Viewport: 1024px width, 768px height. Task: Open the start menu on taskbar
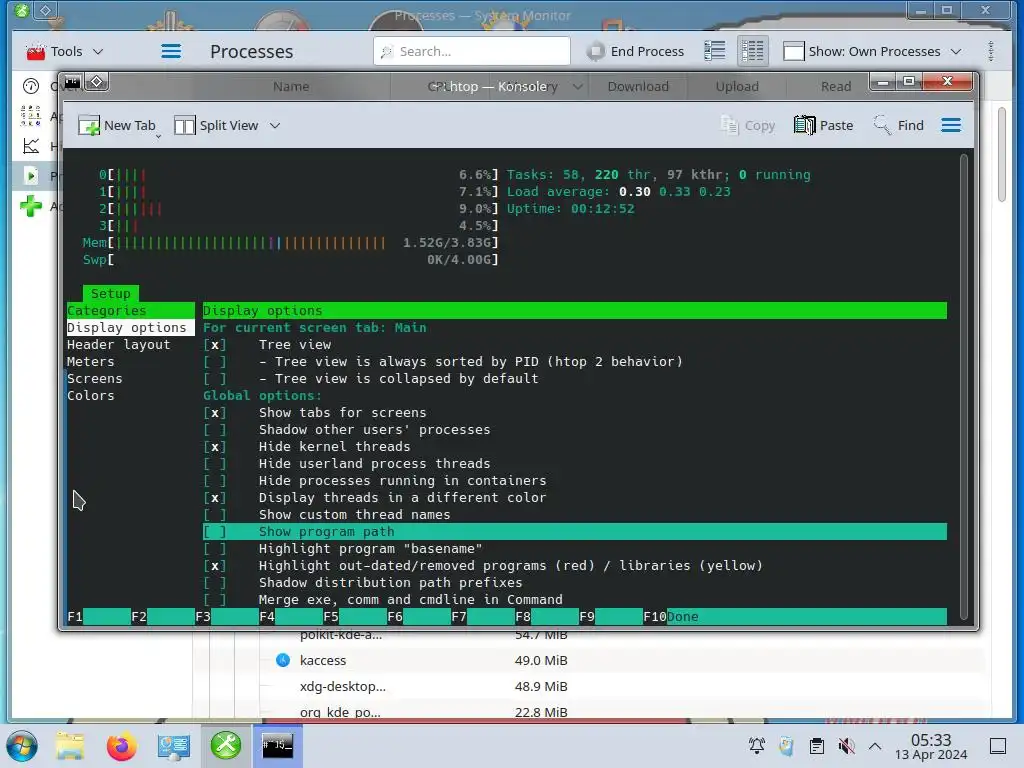point(22,746)
